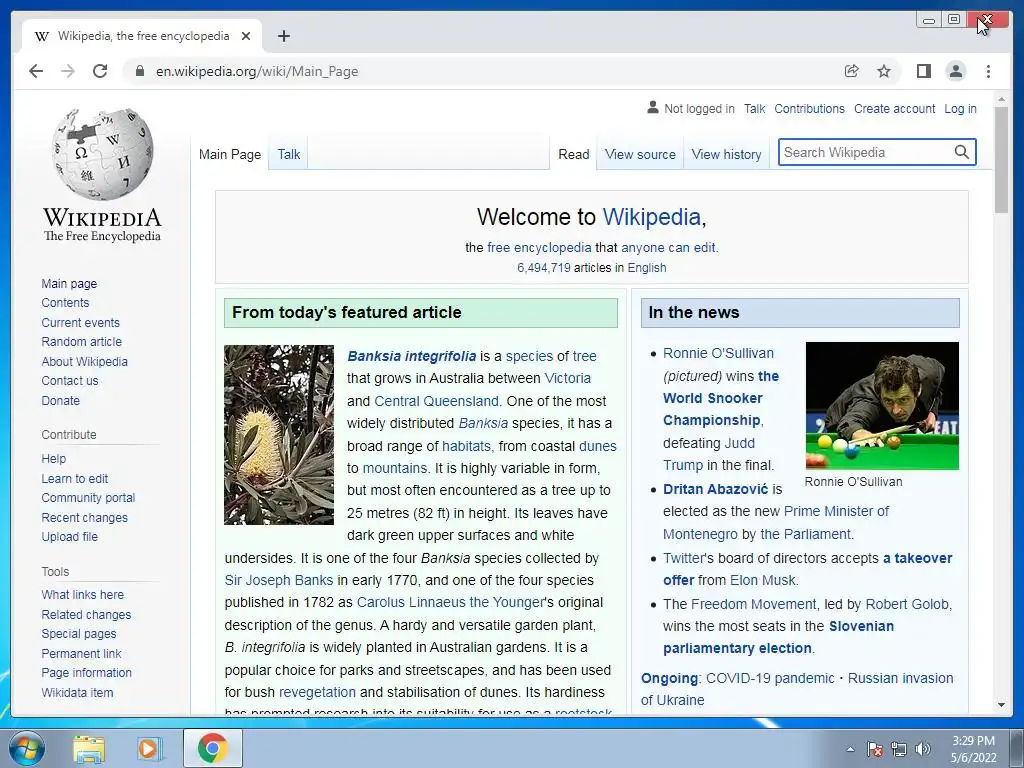Click the Upload file link

(x=69, y=536)
